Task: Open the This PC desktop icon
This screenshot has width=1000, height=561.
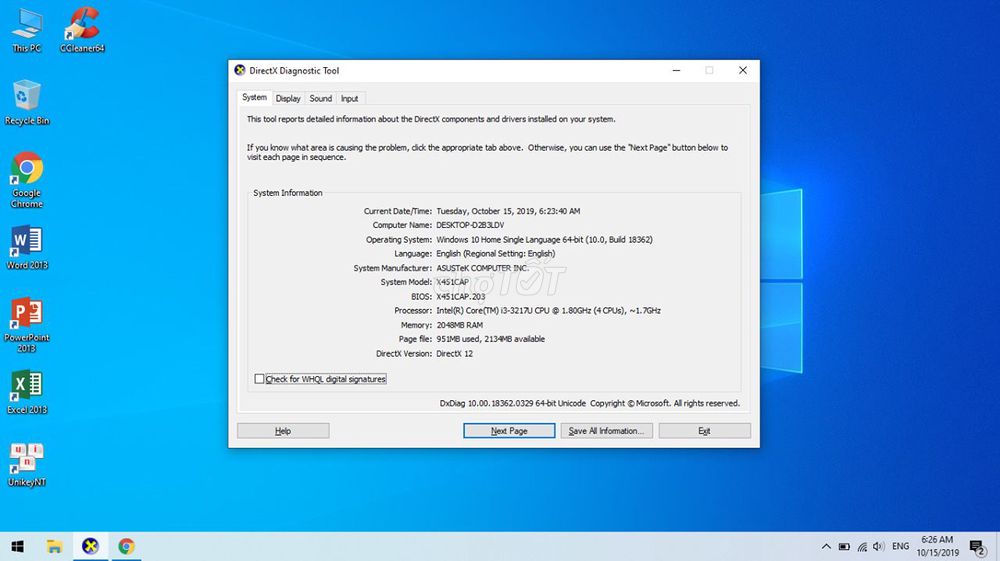Action: (27, 30)
